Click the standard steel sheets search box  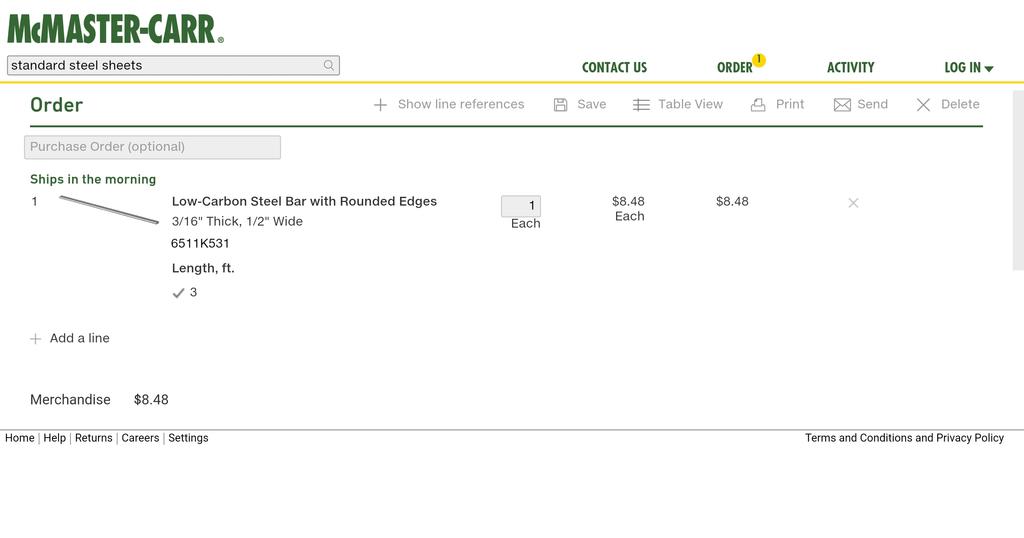tap(173, 65)
